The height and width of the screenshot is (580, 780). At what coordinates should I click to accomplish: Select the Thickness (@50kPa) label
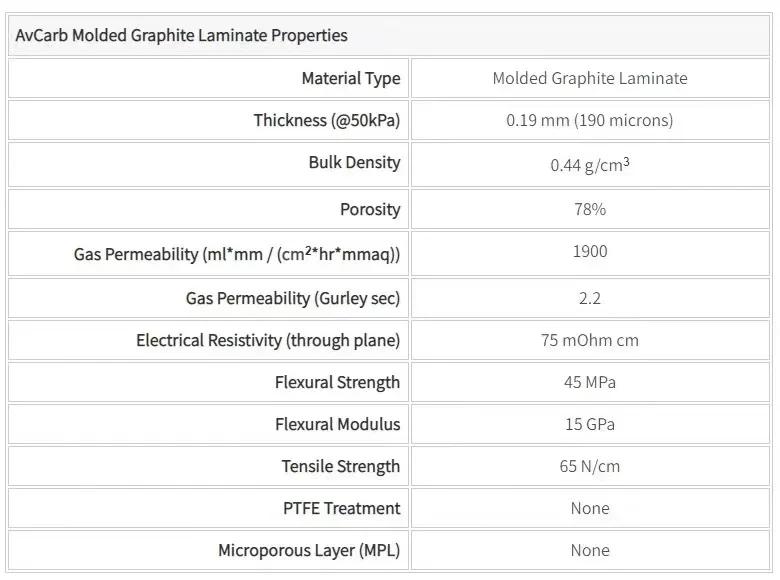pyautogui.click(x=326, y=120)
